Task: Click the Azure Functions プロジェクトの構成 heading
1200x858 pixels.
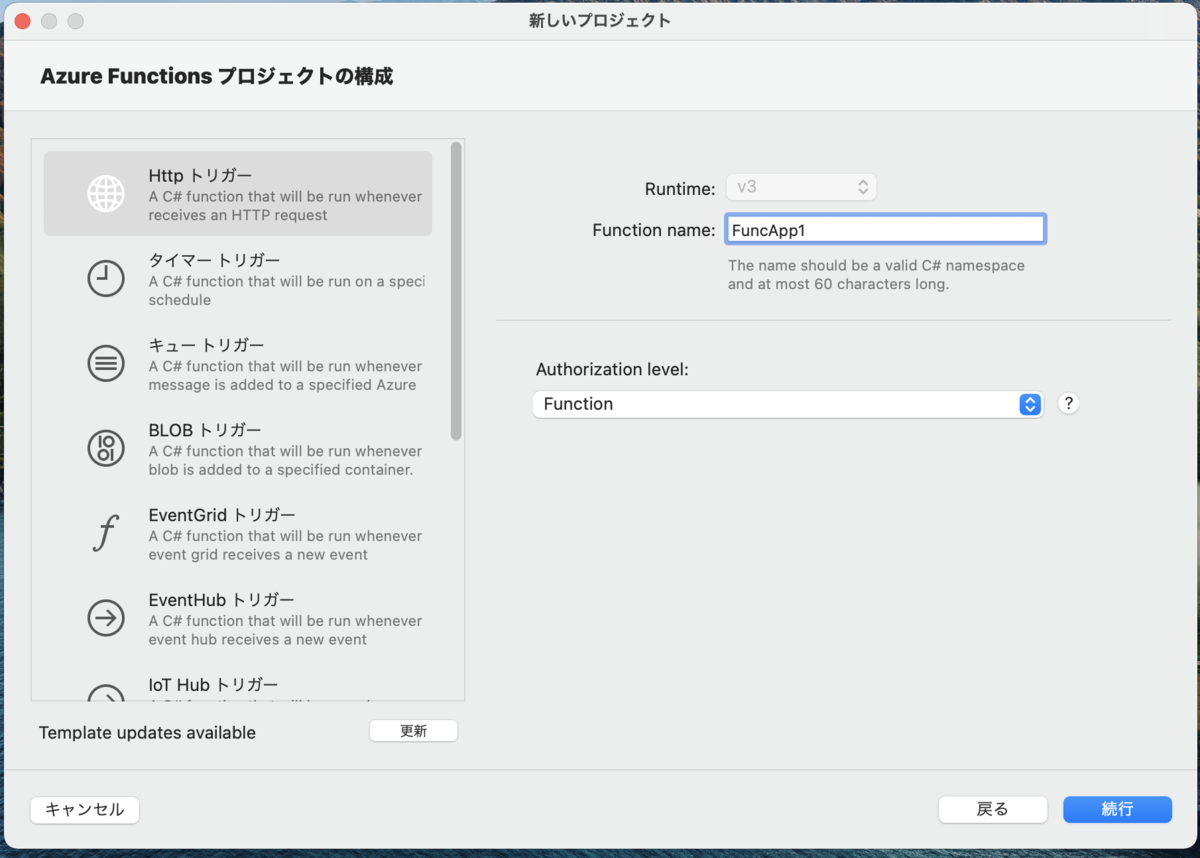Action: click(x=217, y=76)
